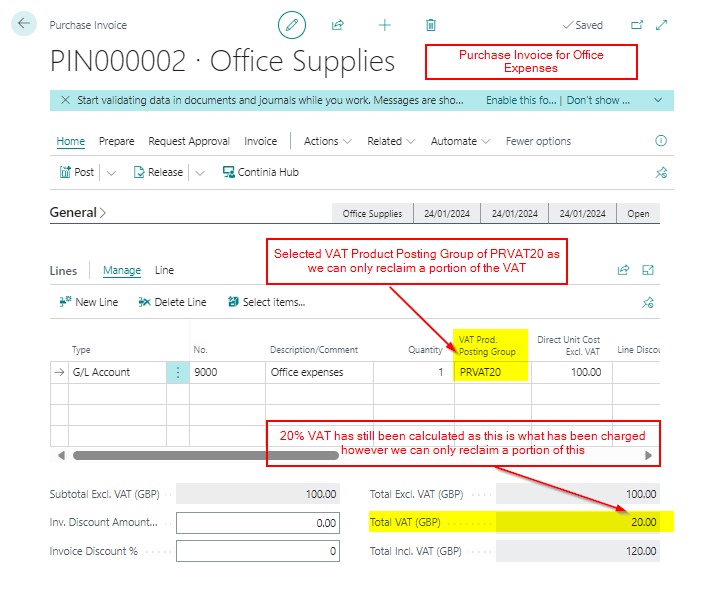Click the three-dot menu on G/L Account row
722x595 pixels.
coord(179,373)
